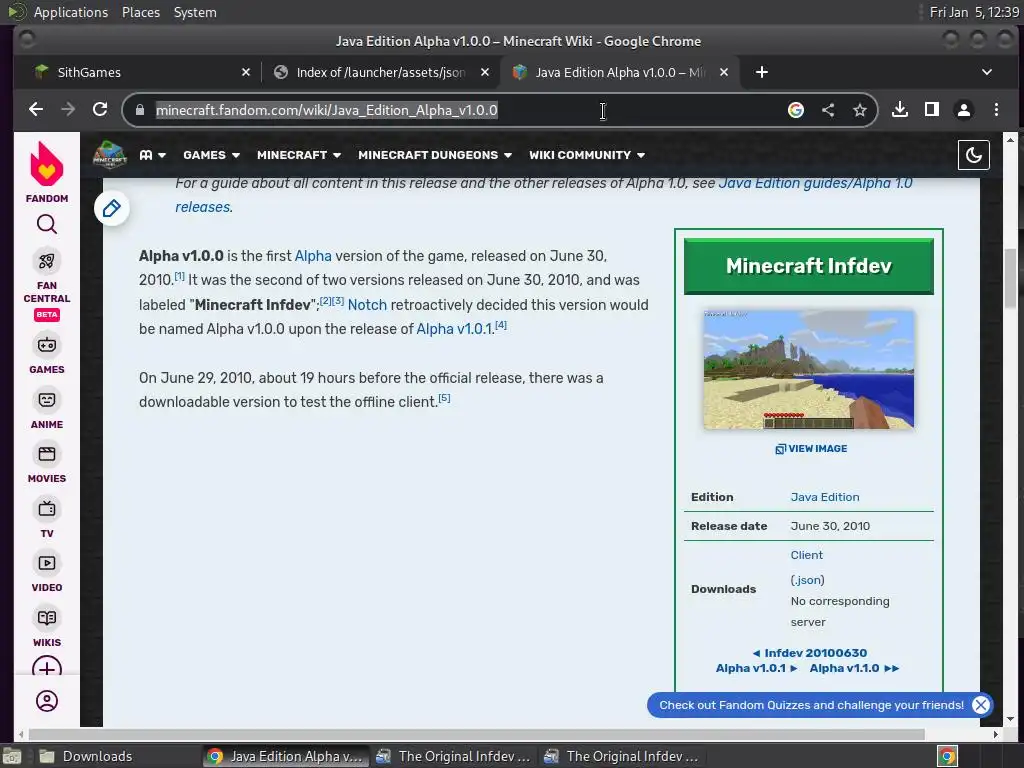Click the padlock site info icon
The height and width of the screenshot is (768, 1024).
point(139,110)
